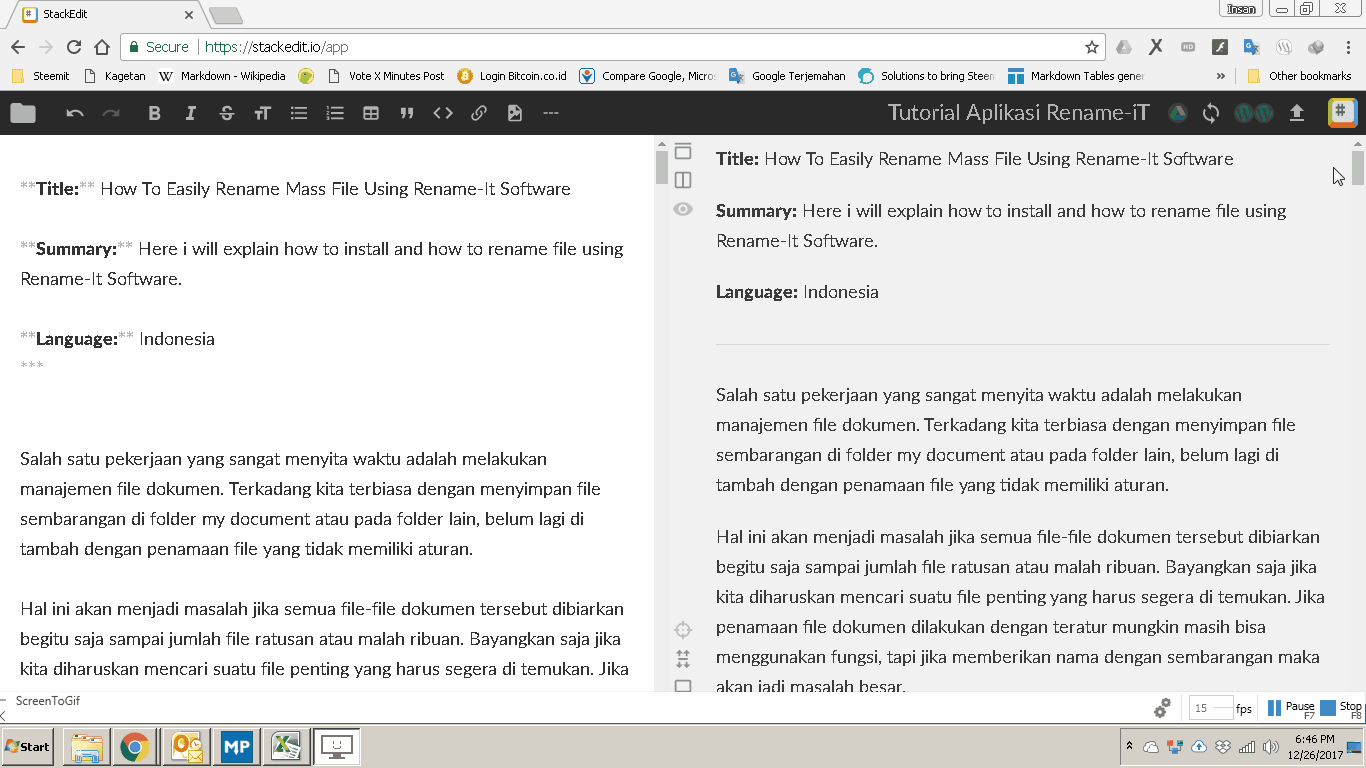Insert a hyperlink

point(479,113)
